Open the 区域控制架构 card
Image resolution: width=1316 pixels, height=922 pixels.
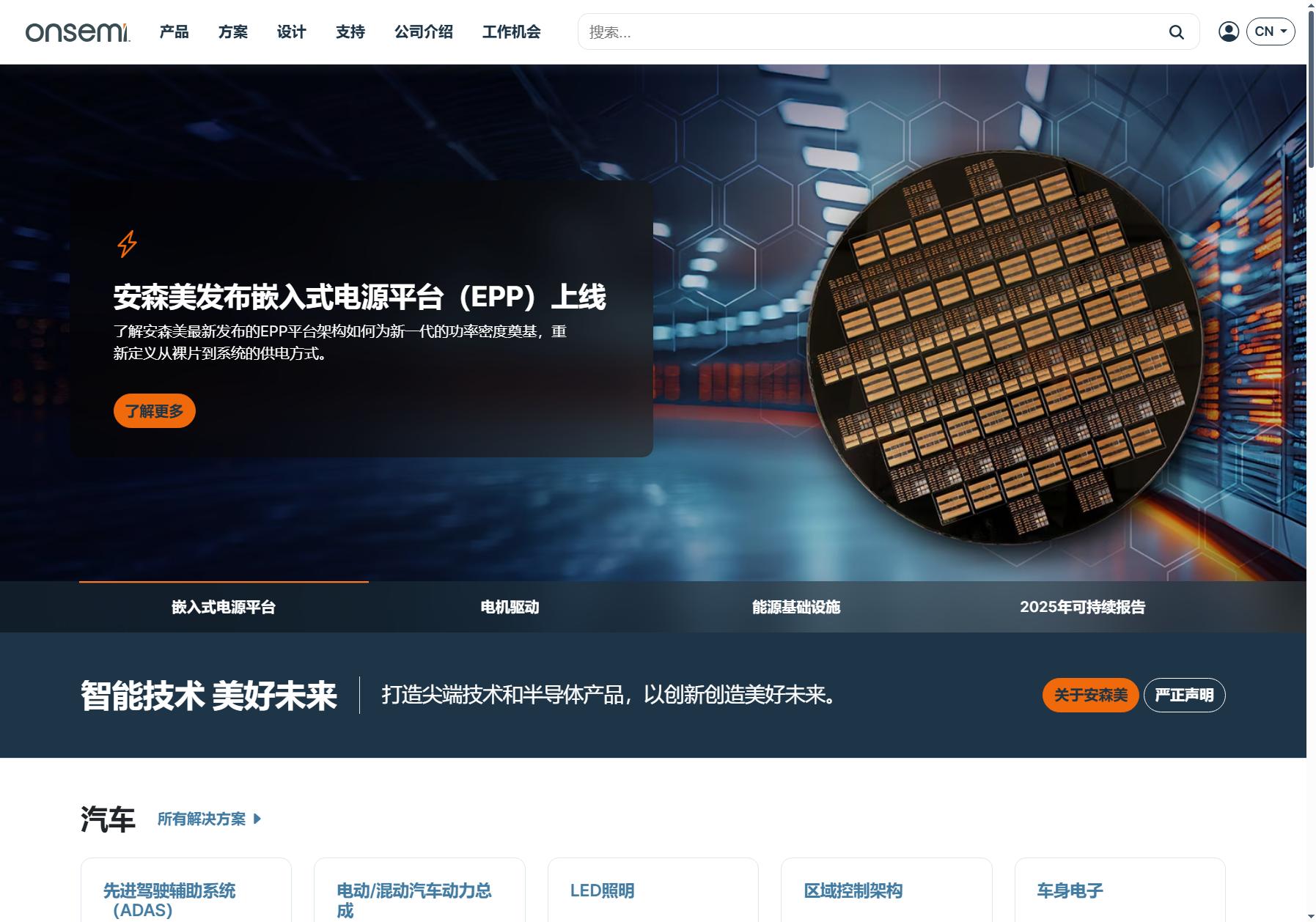(x=886, y=890)
